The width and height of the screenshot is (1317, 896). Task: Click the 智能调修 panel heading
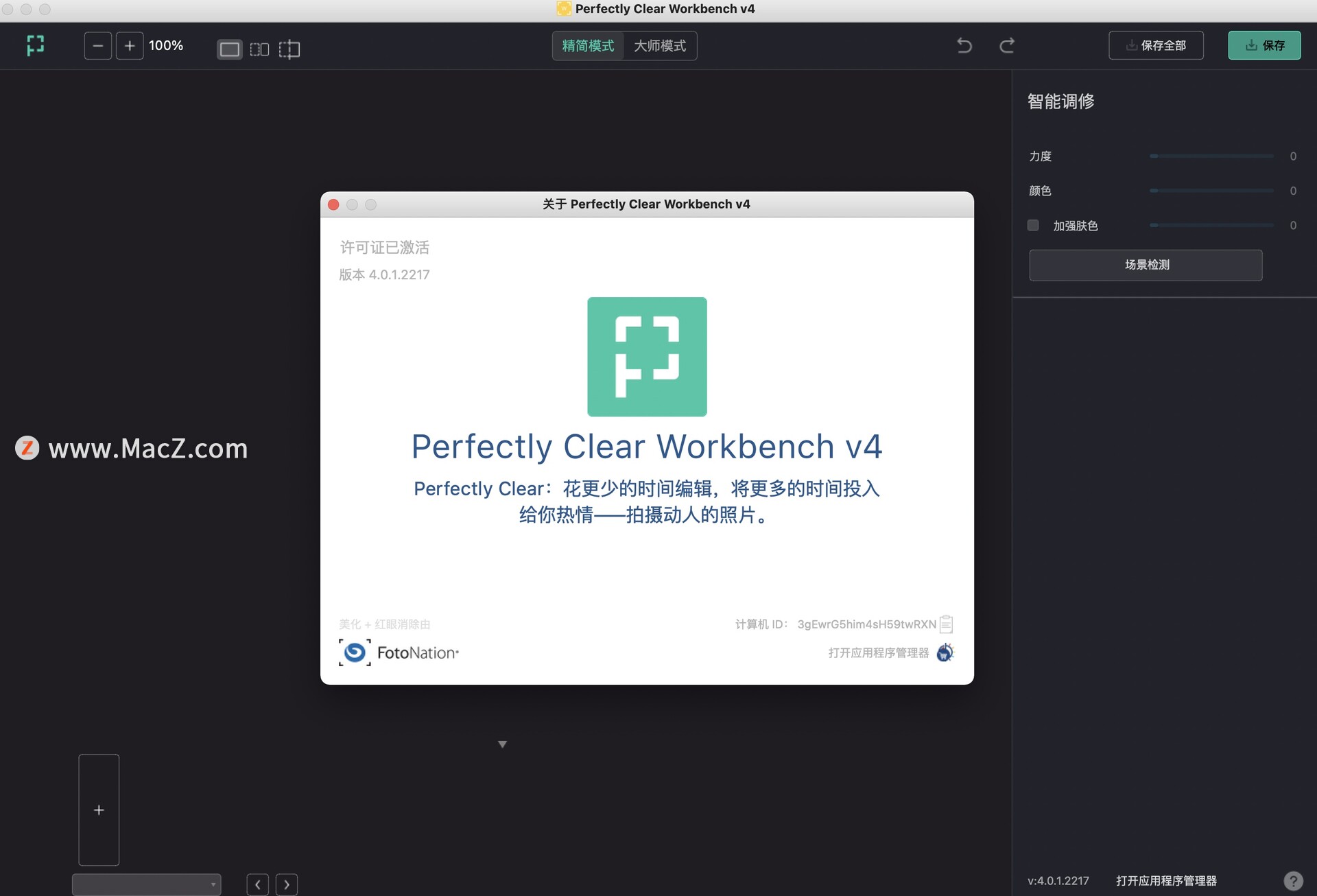(x=1060, y=102)
